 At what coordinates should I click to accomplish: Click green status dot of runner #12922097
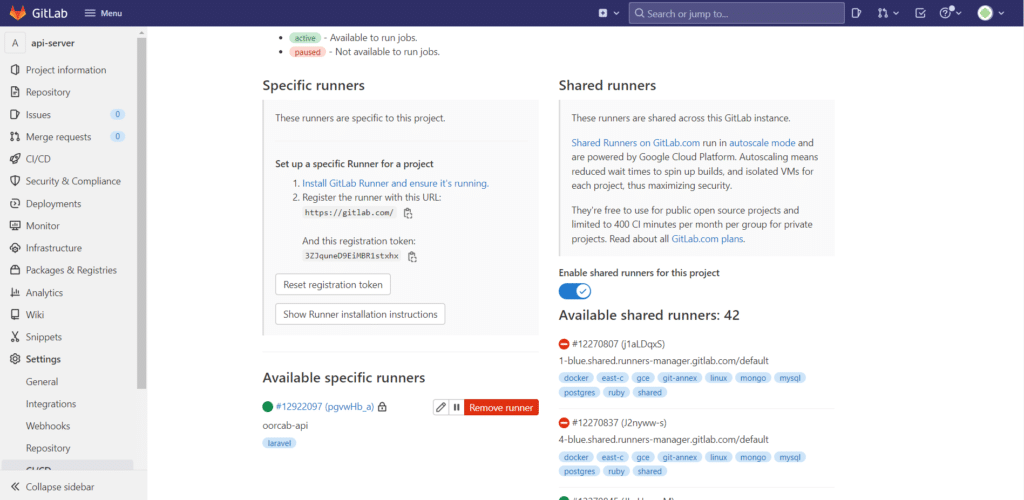tap(267, 407)
